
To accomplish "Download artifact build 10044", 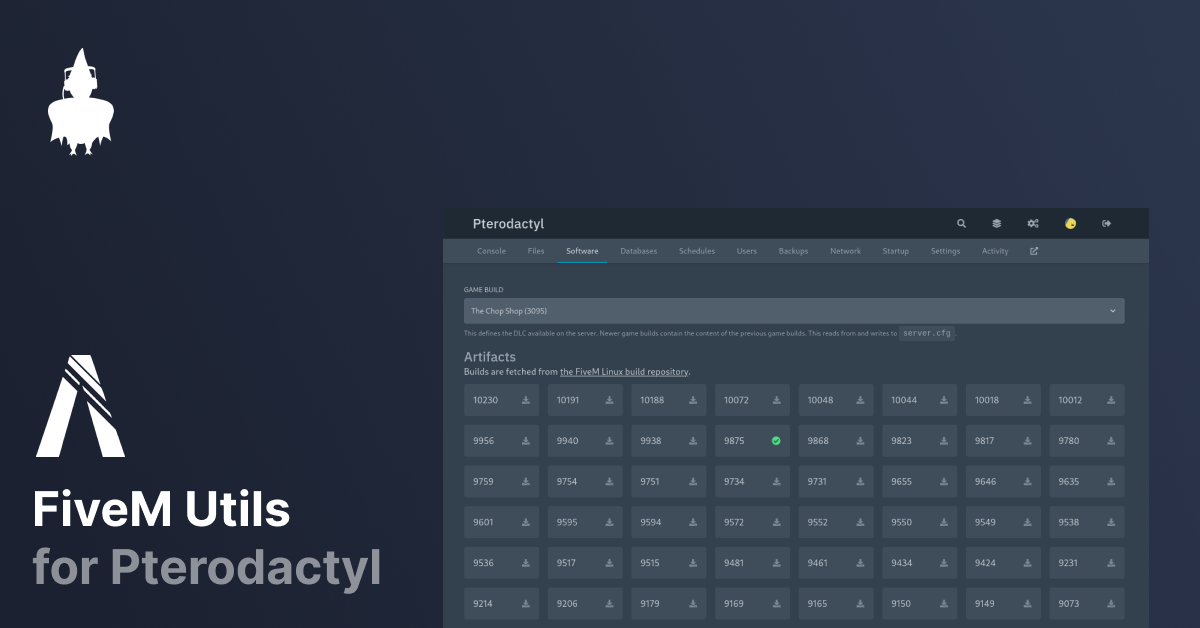I will [944, 400].
